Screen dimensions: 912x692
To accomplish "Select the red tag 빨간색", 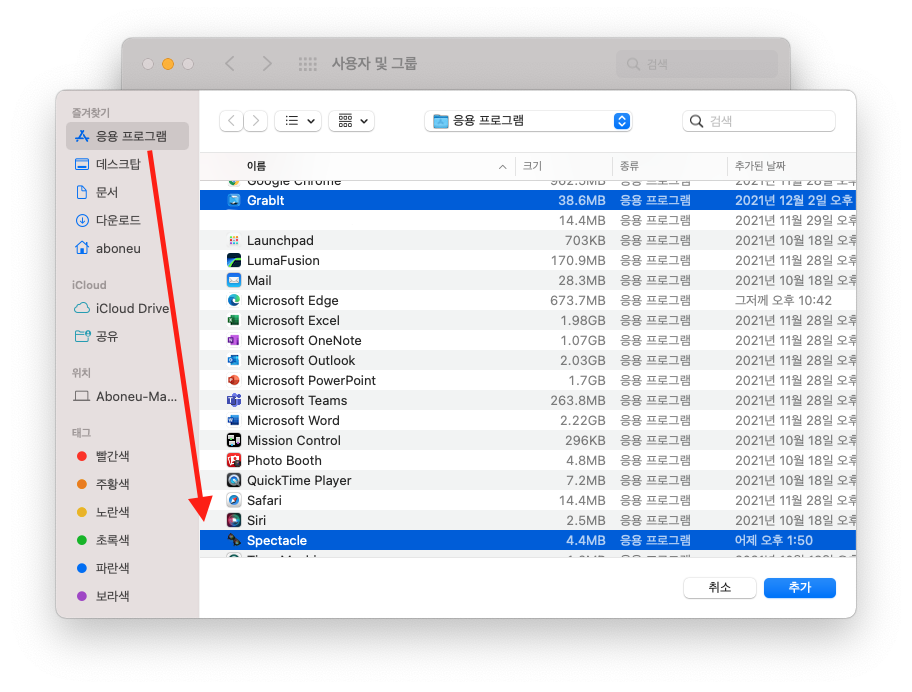I will click(x=102, y=456).
